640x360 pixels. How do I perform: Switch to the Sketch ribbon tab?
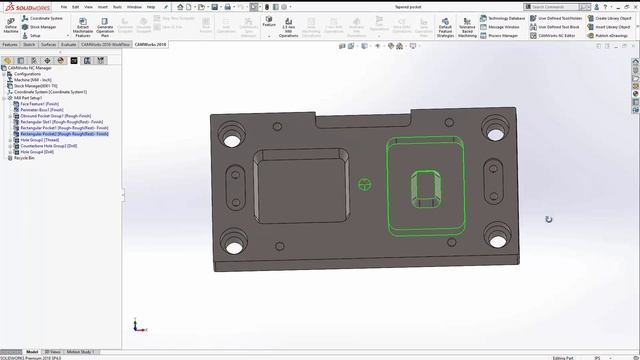pos(29,44)
